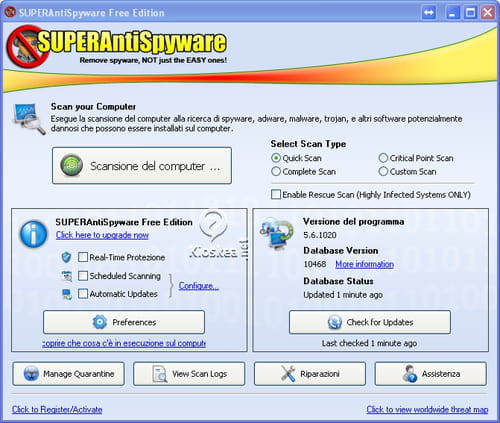Click the Assistenza help person icon
The height and width of the screenshot is (423, 500).
click(x=410, y=374)
